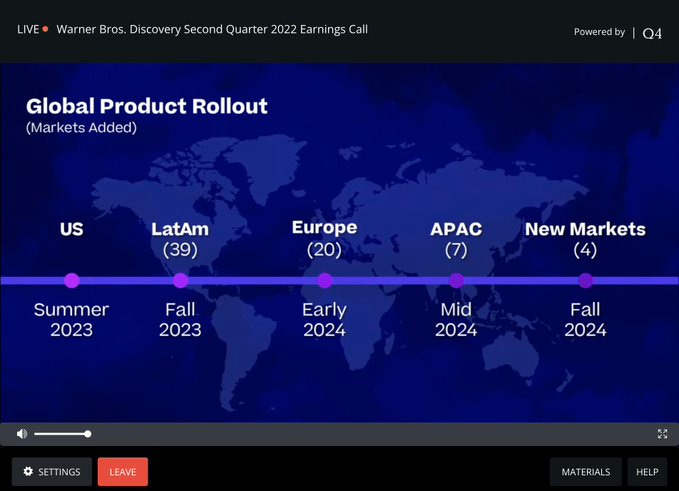Click the 'Fall 2024' date label

585,320
